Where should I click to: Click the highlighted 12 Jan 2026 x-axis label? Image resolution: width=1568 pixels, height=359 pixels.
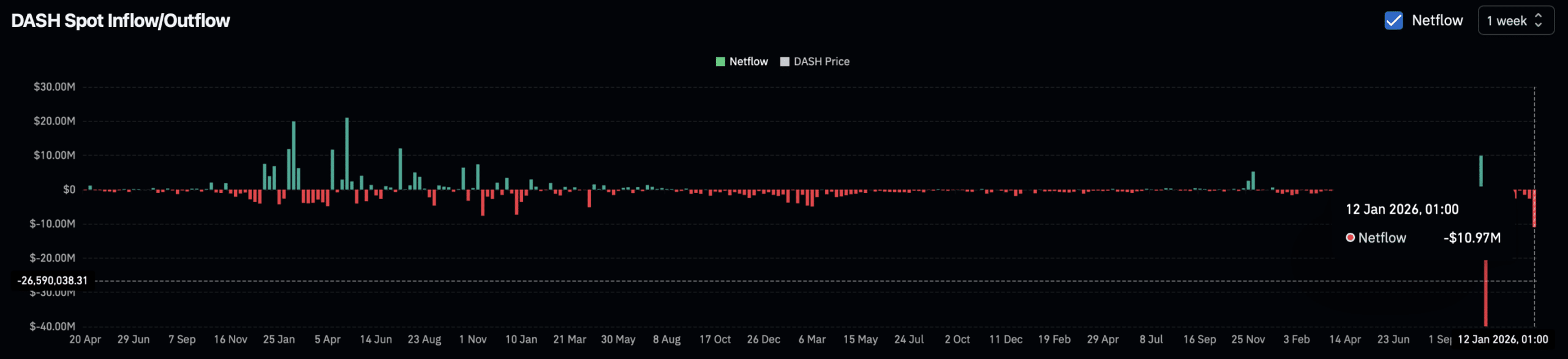point(1502,339)
